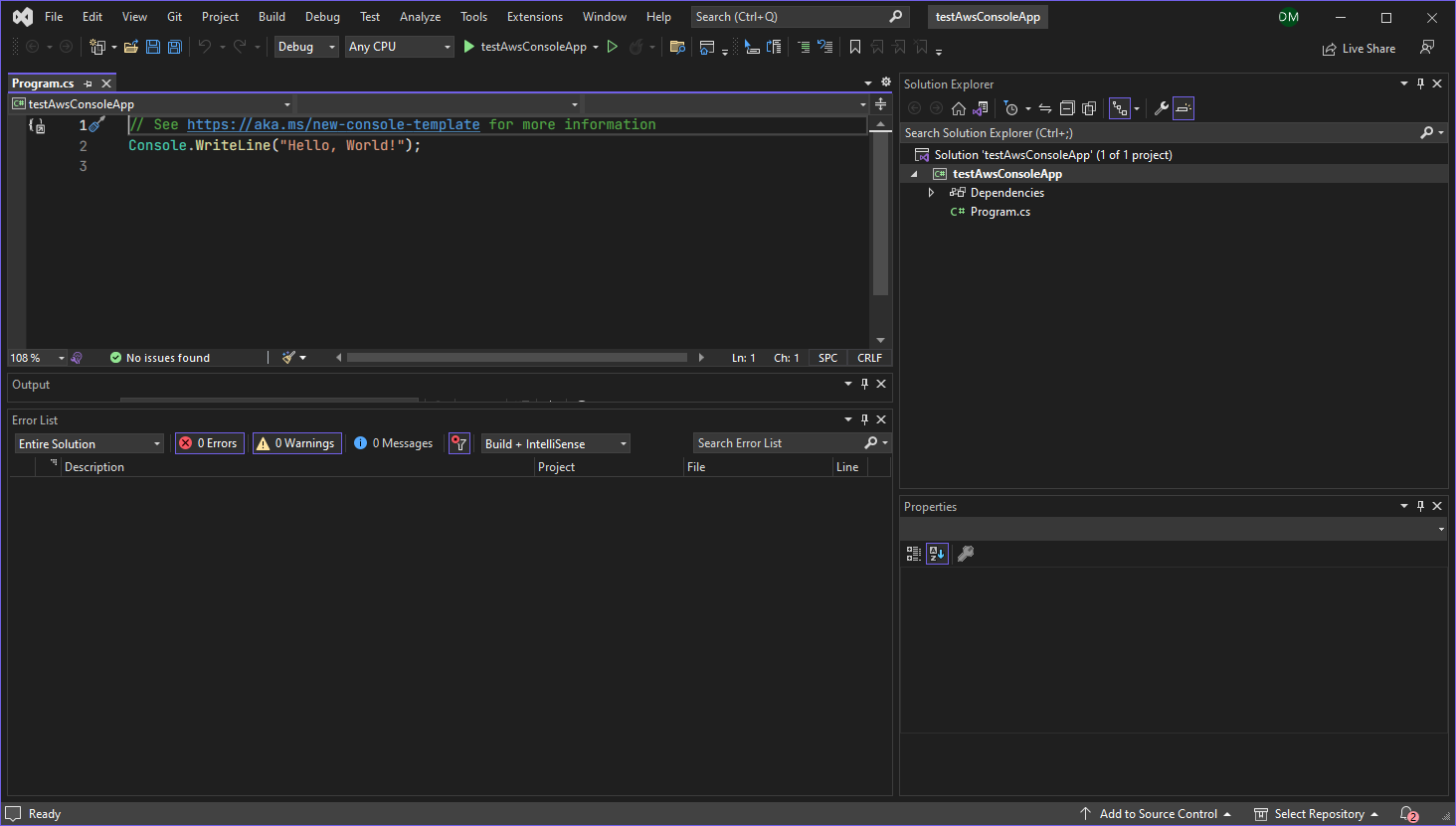1456x826 pixels.
Task: Toggle Preview Selected Items in Solution Explorer
Action: coord(1183,108)
